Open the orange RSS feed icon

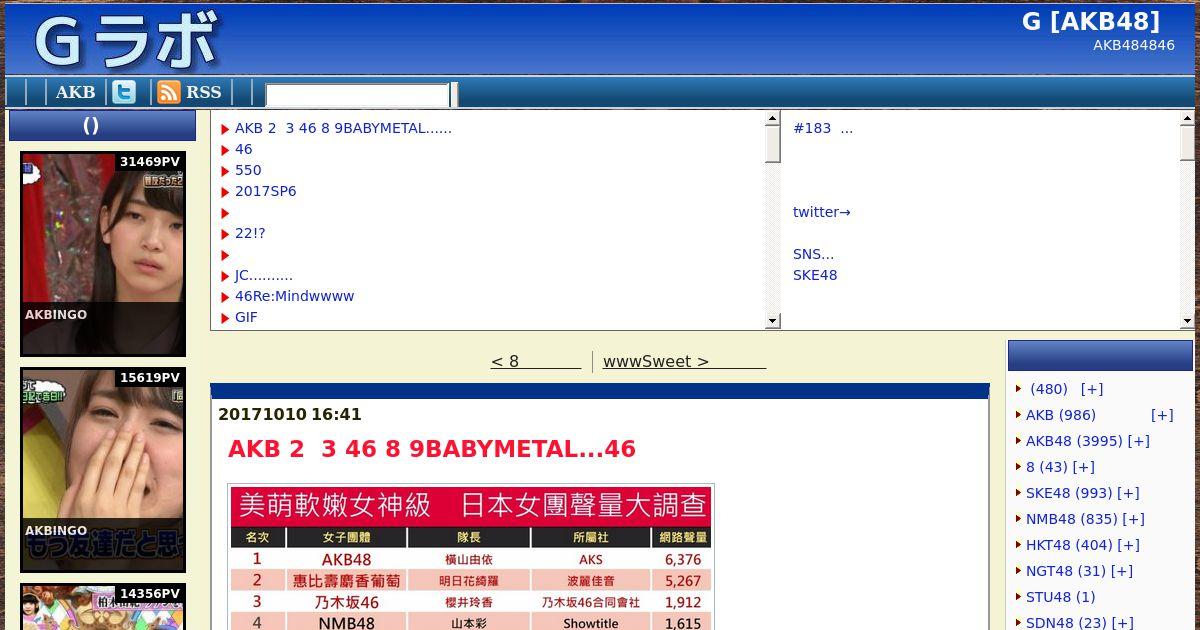pyautogui.click(x=169, y=92)
